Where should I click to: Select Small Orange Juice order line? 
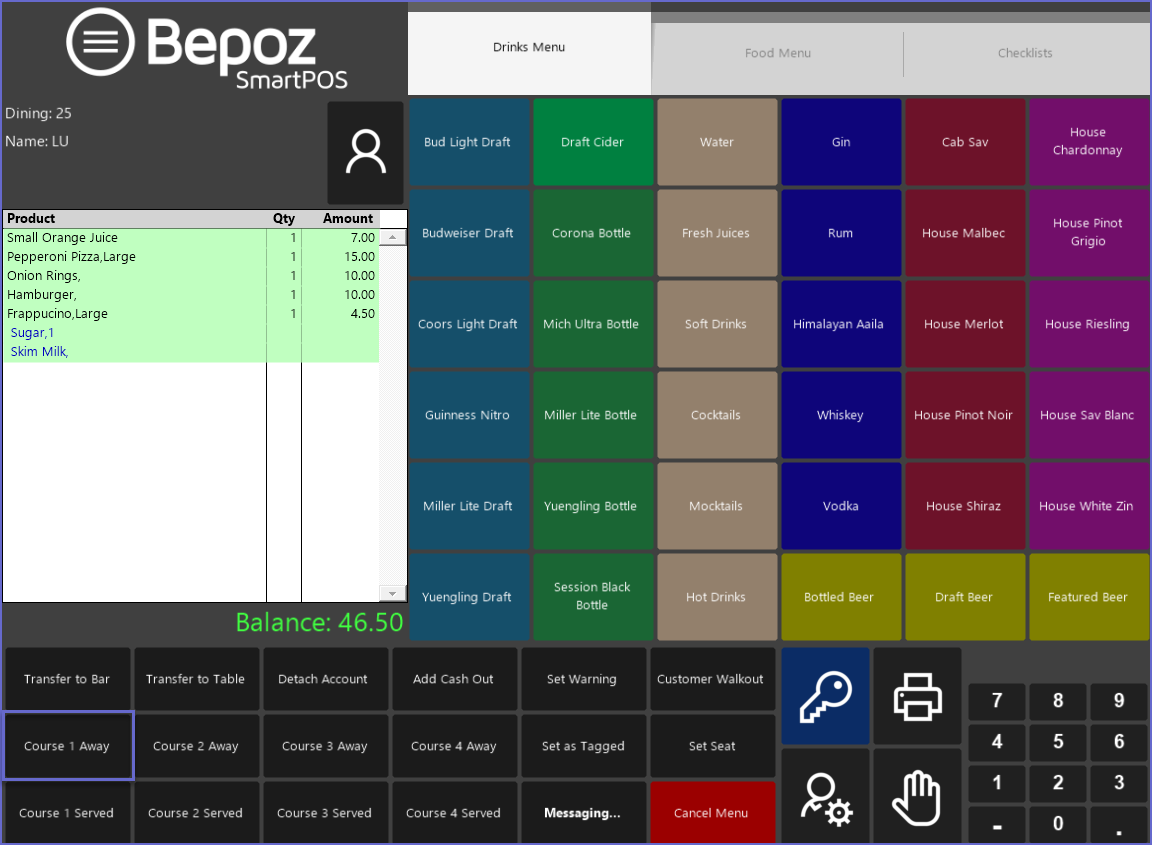(x=191, y=237)
